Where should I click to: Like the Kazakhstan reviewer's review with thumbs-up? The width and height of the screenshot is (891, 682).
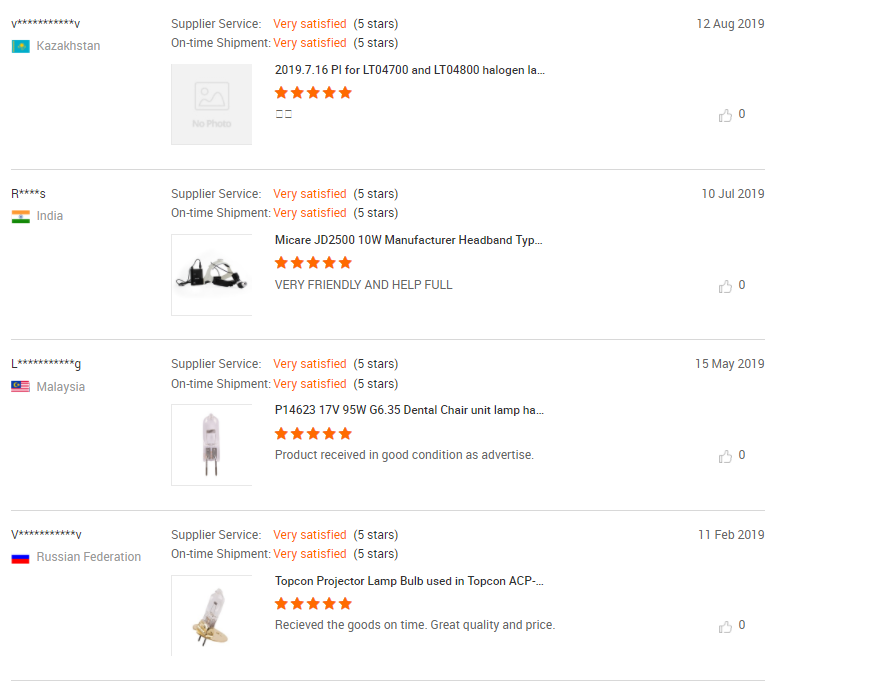tap(725, 115)
